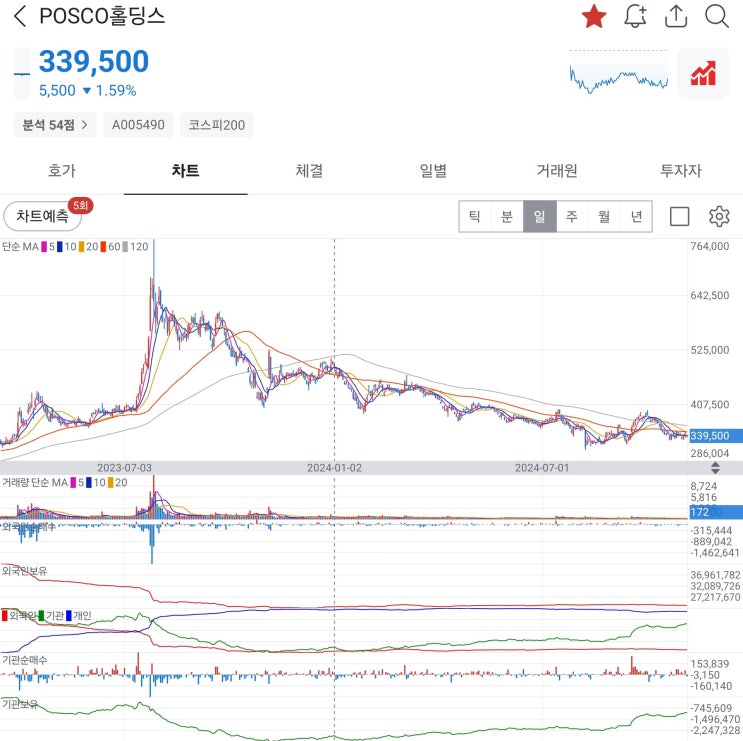This screenshot has width=743, height=741.
Task: Tap the MA 5 magenta swatch
Action: pyautogui.click(x=44, y=247)
